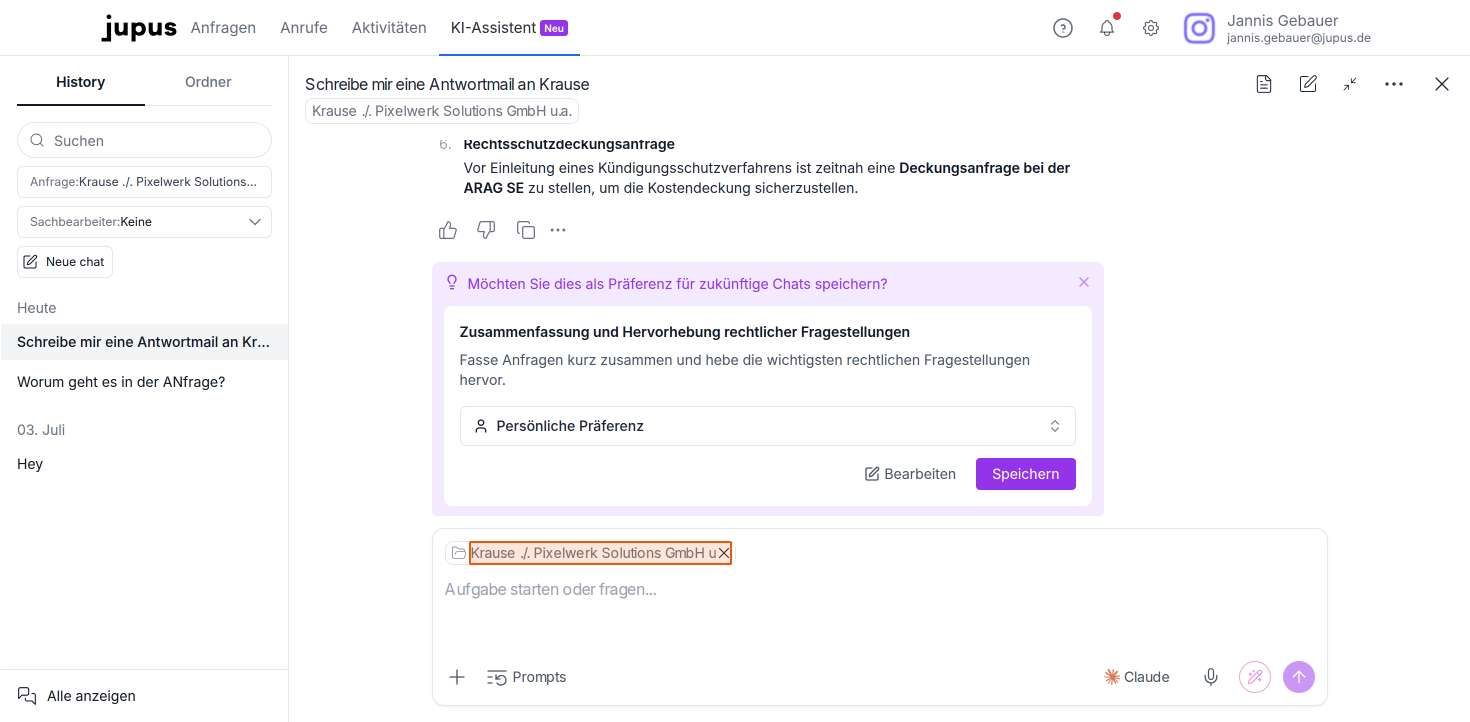Open the Sachbearbeiter dropdown

144,222
